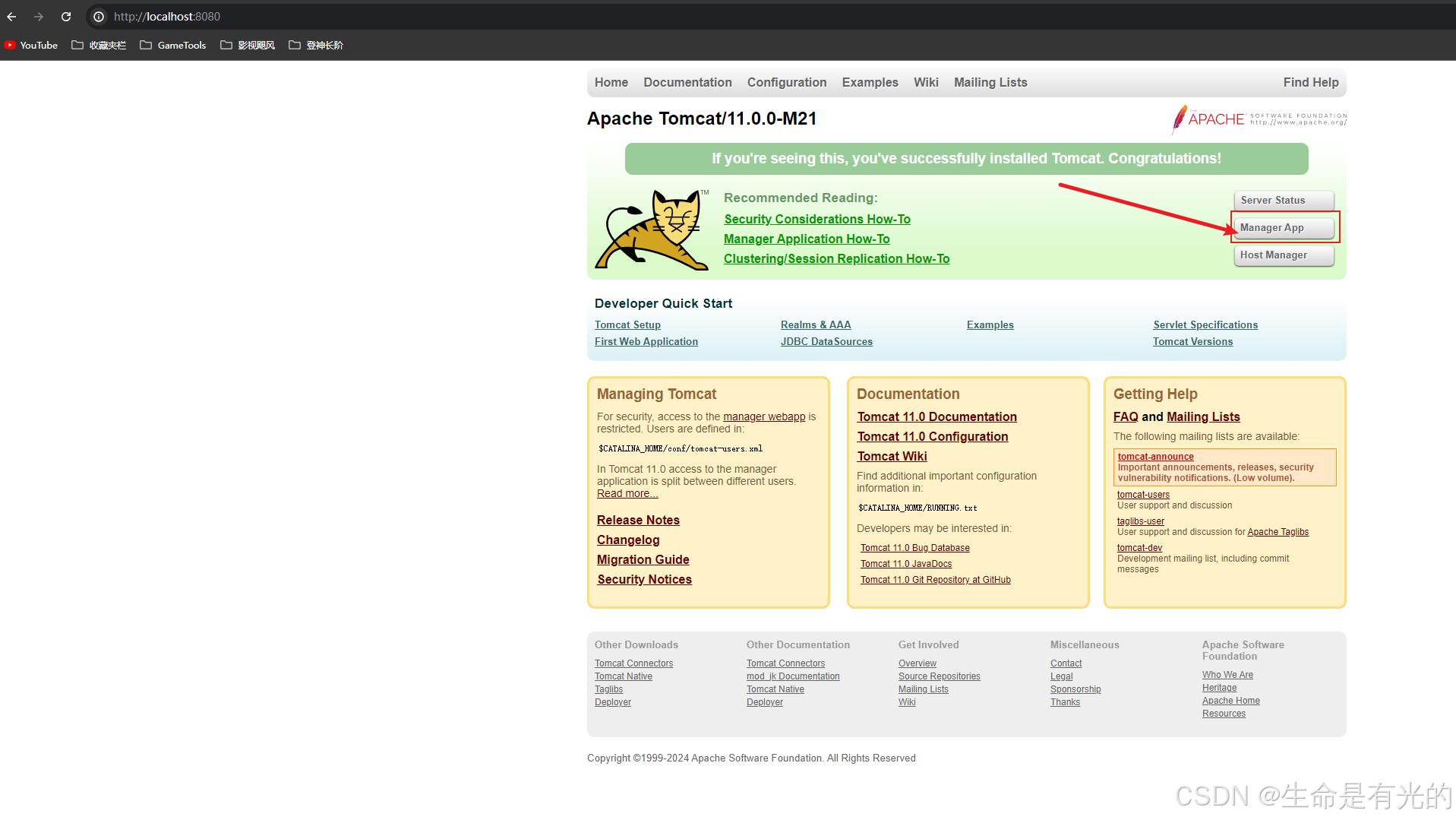Open Tomcat 11.0 Configuration link
This screenshot has width=1456, height=820.
[933, 436]
